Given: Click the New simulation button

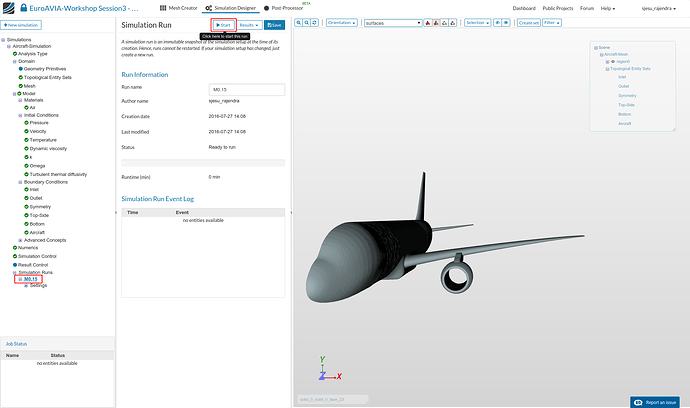Looking at the screenshot, I should pos(21,25).
